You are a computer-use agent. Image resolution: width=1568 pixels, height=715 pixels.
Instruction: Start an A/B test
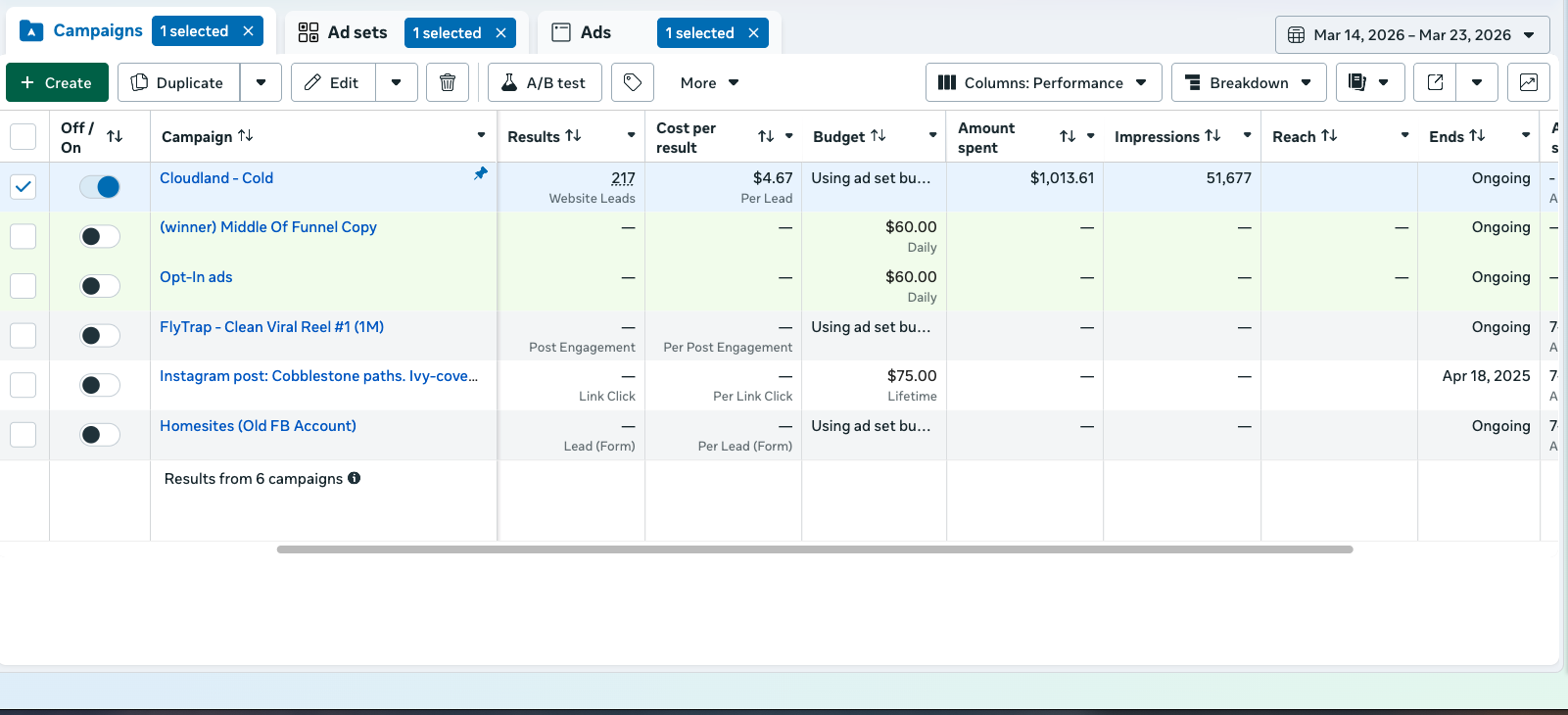coord(545,82)
